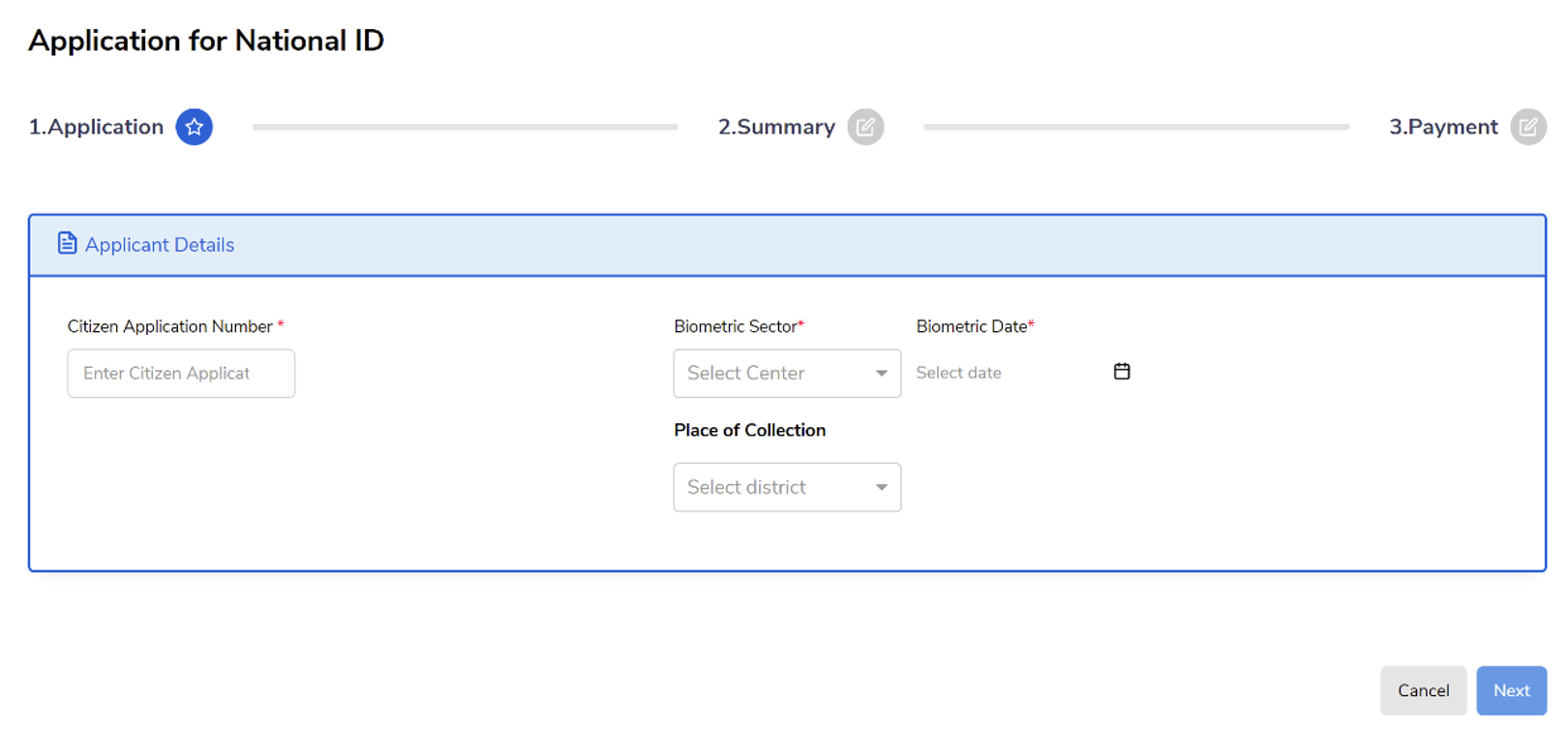Click the document icon in Applicant Details header

67,243
